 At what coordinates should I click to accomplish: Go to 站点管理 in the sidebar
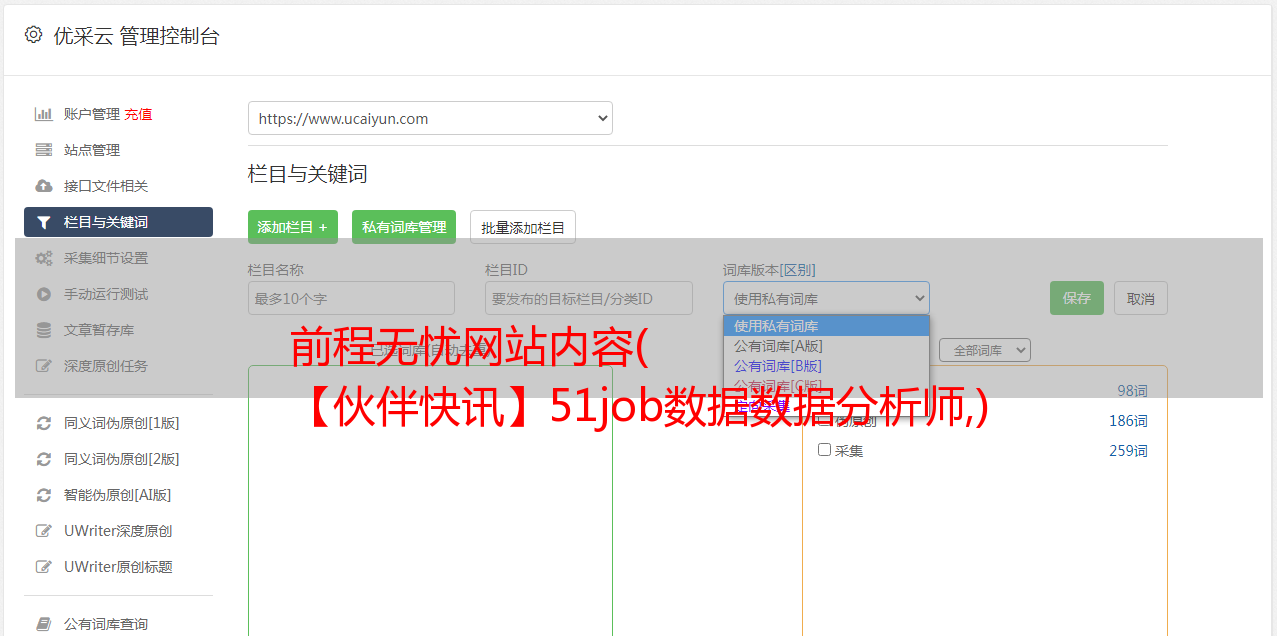[x=92, y=150]
